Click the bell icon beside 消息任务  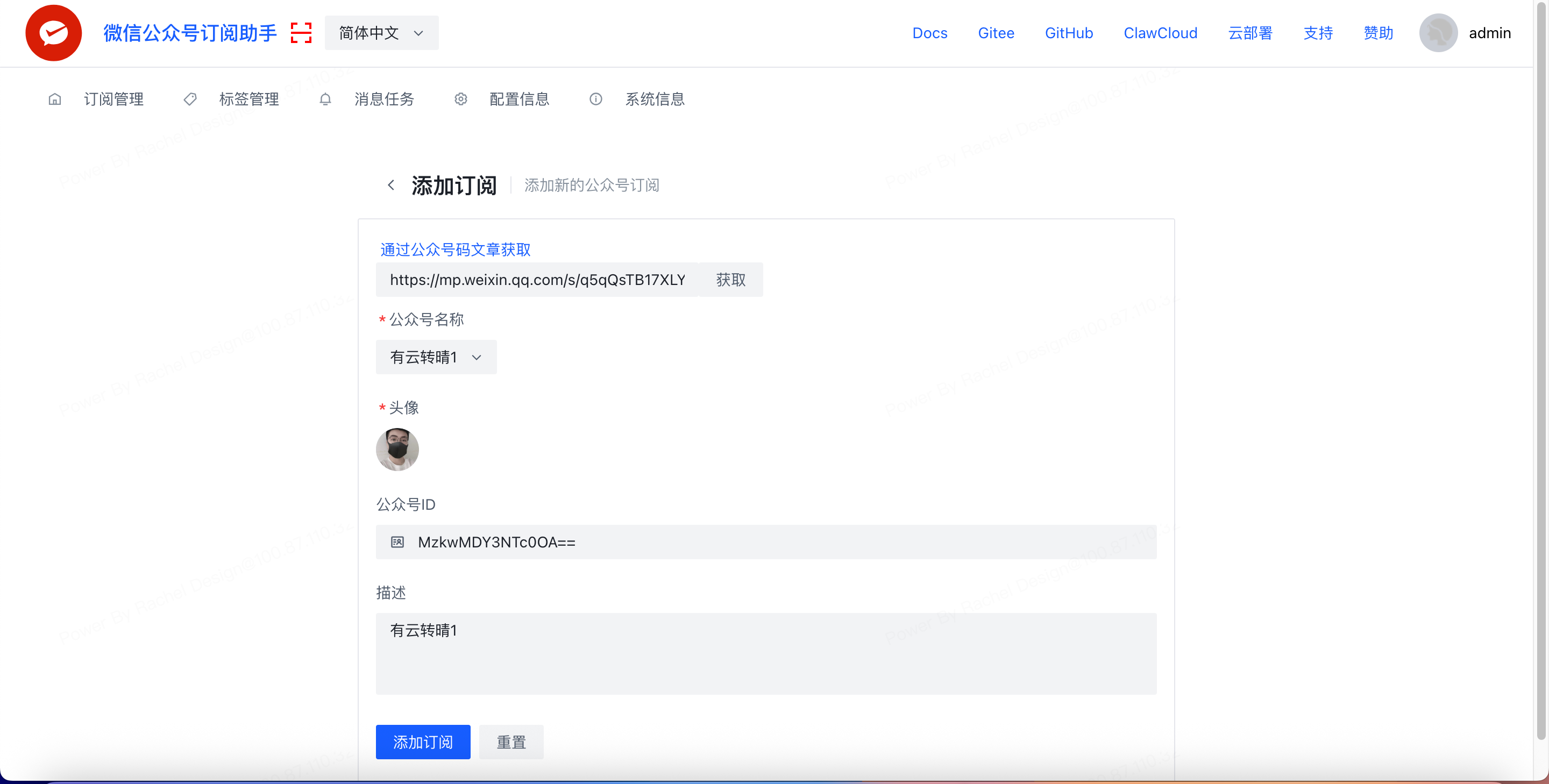click(325, 99)
